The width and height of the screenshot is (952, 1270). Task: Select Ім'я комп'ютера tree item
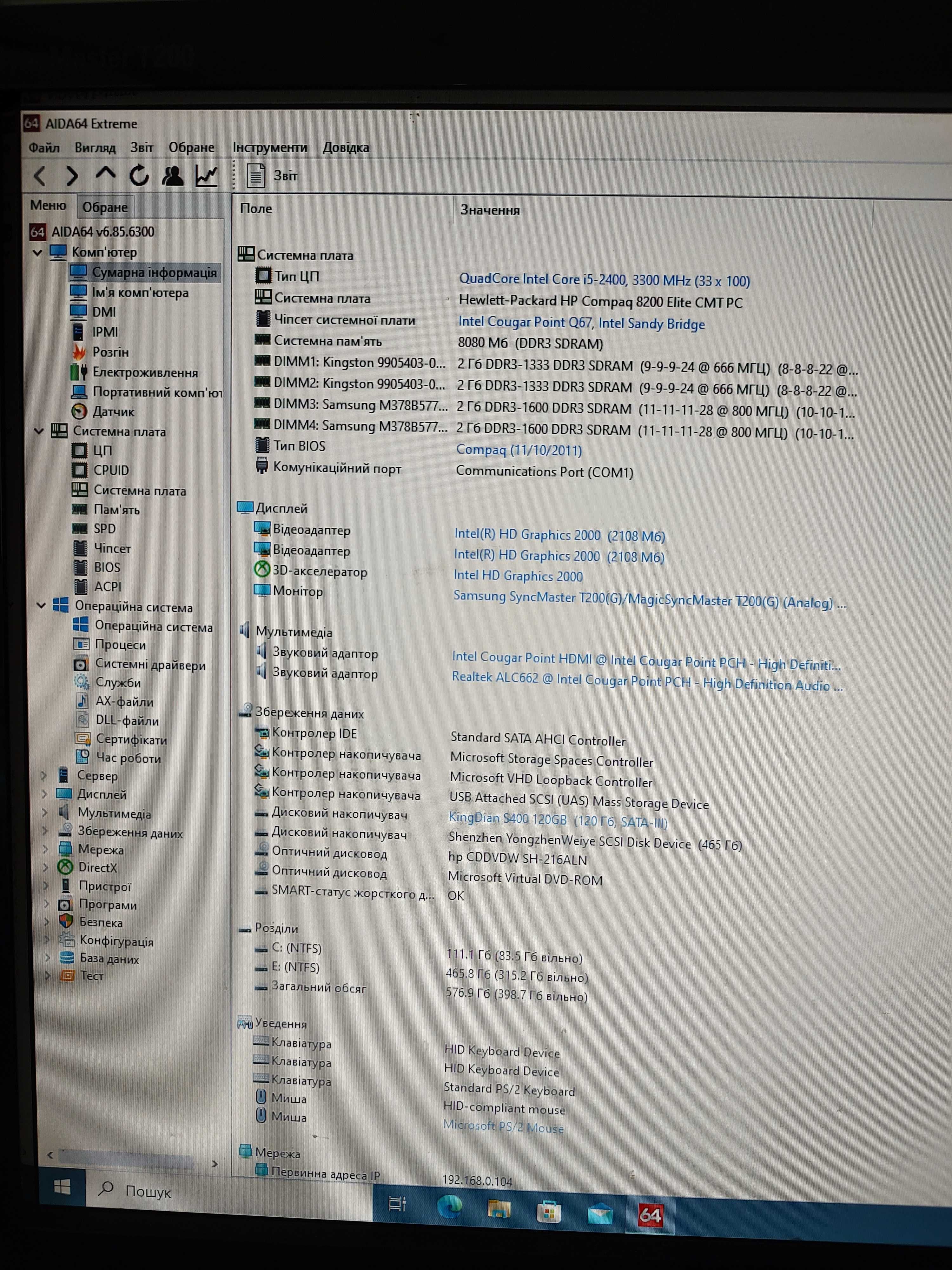(129, 293)
